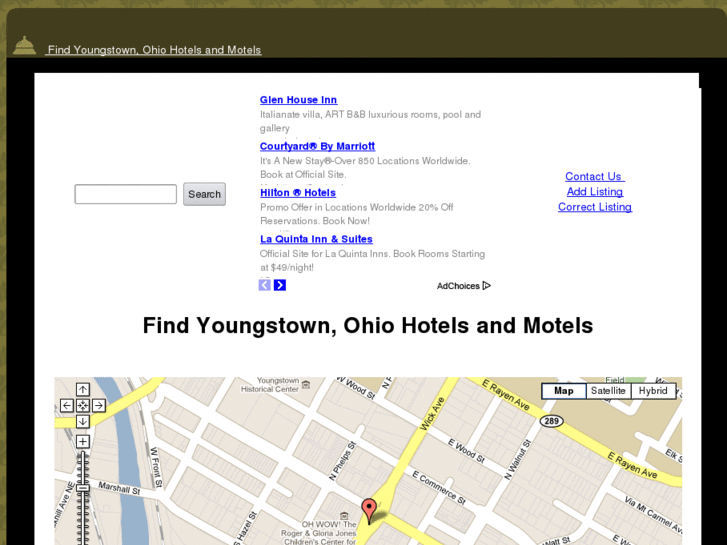Focus the hotel search text box
Image resolution: width=727 pixels, height=545 pixels.
126,194
